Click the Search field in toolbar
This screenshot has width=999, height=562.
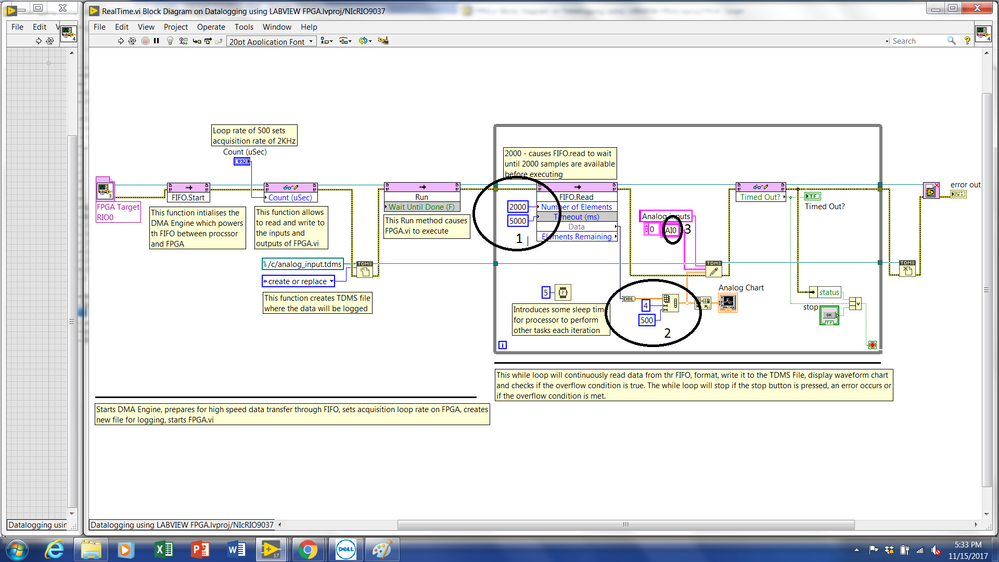pyautogui.click(x=916, y=41)
